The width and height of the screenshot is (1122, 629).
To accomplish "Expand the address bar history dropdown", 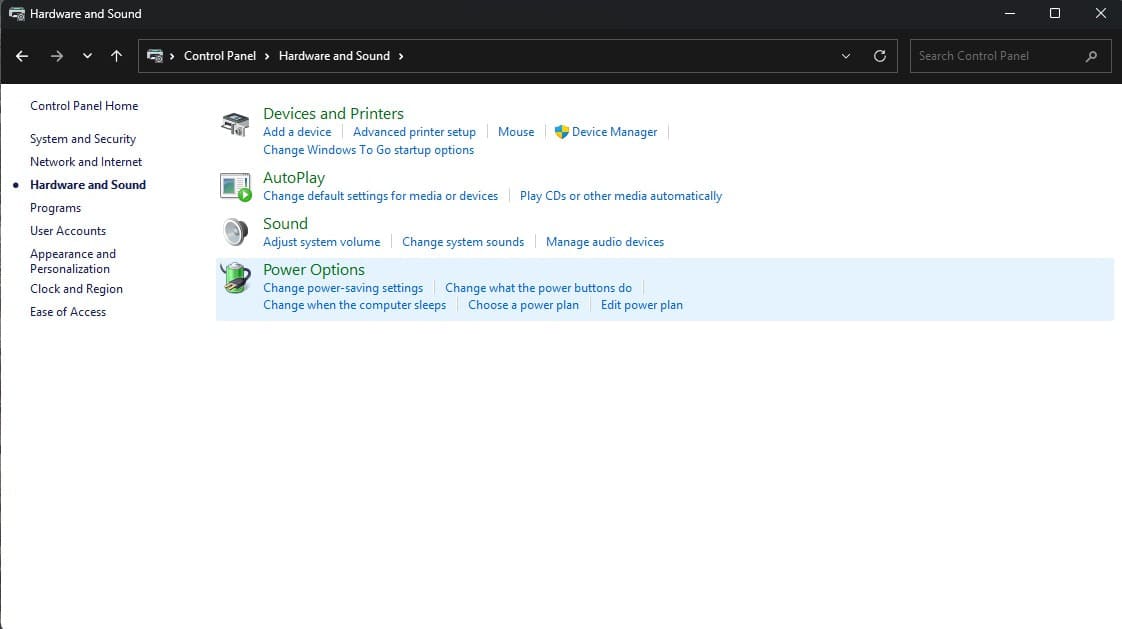I will [x=846, y=56].
